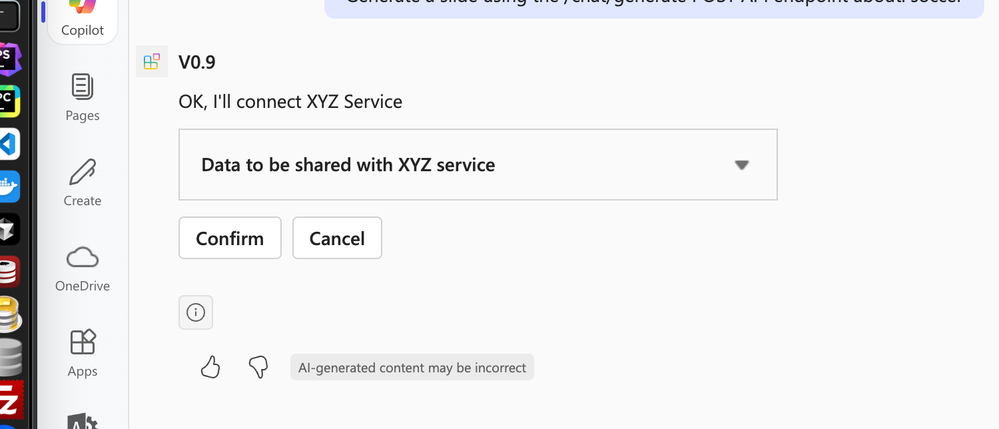Screen dimensions: 999x429
Task: Open Apps in the sidebar
Action: pos(82,353)
